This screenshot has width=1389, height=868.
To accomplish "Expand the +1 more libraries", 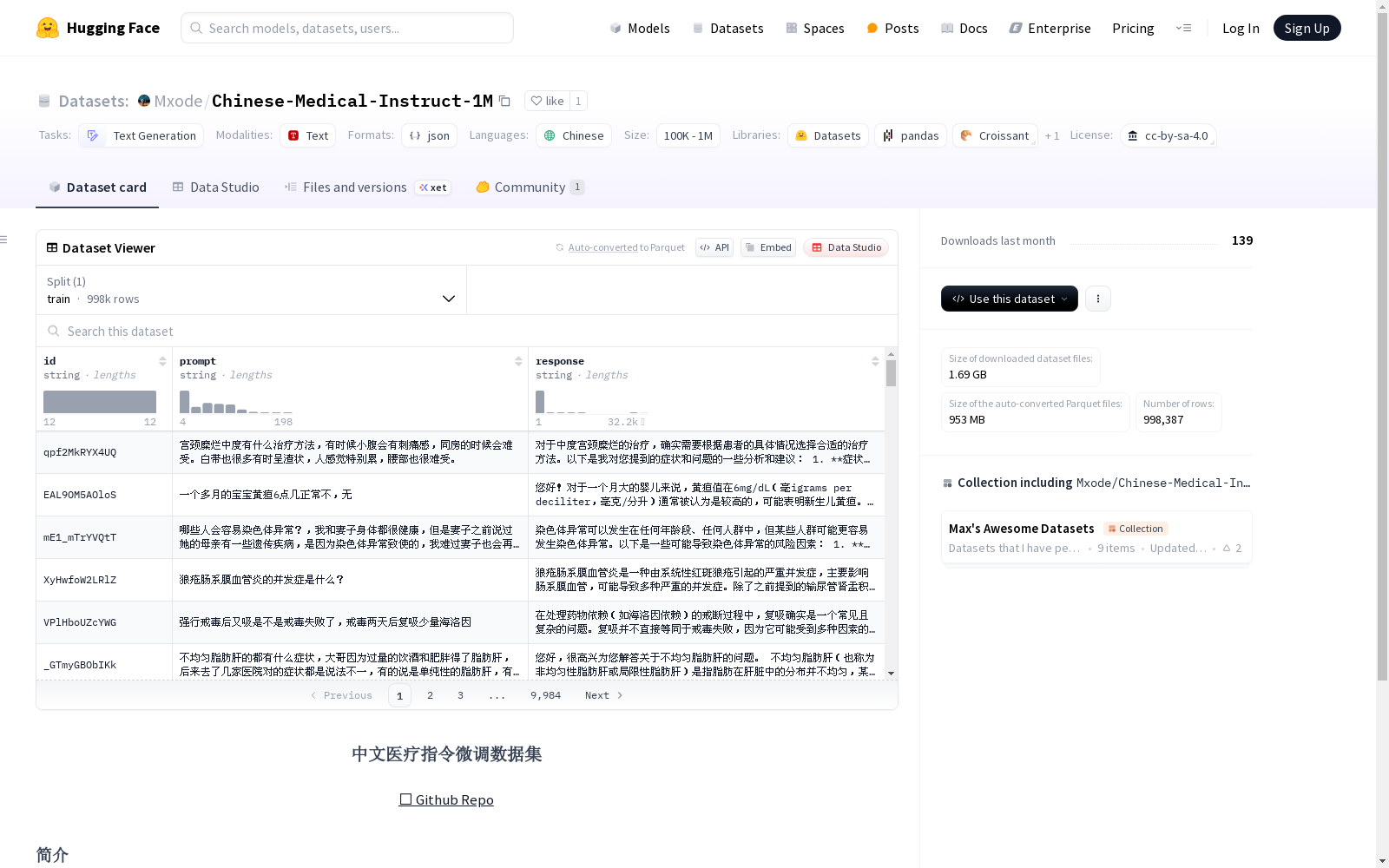I will coord(1052,135).
